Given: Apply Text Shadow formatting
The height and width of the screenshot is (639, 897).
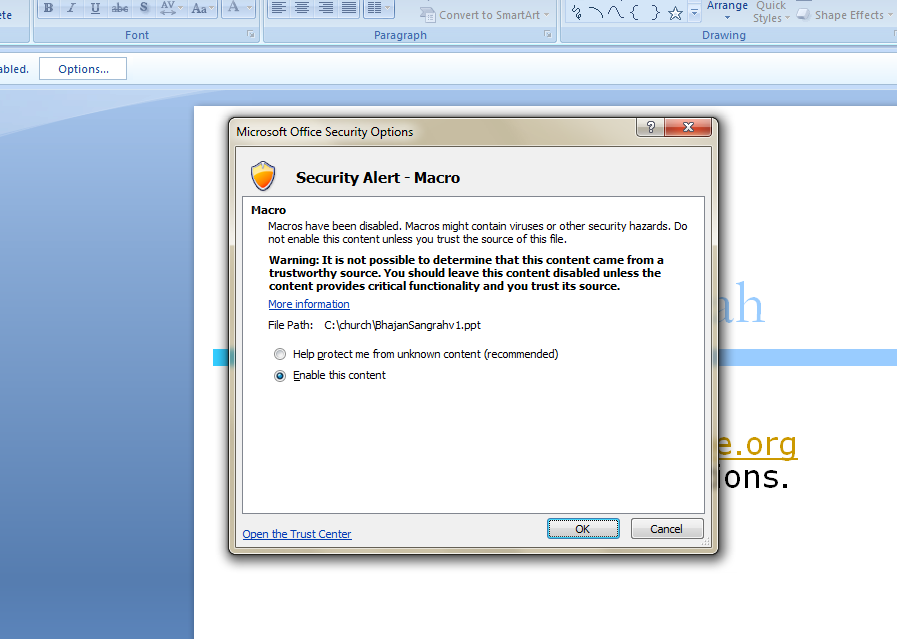Looking at the screenshot, I should [x=144, y=8].
